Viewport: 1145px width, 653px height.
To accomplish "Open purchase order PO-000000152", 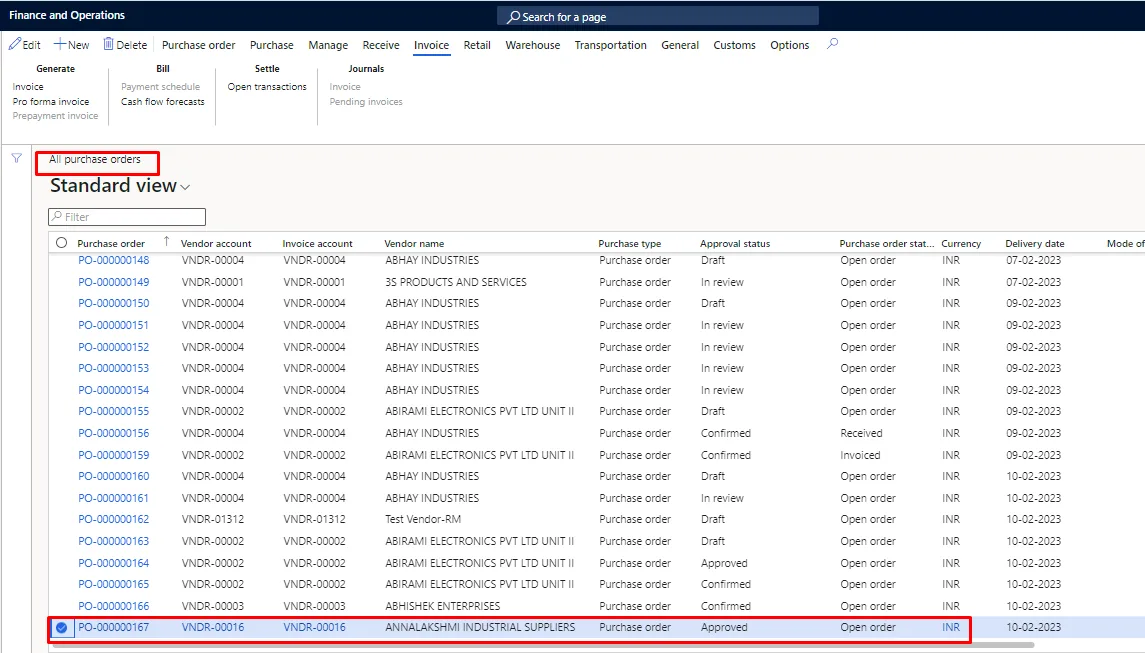I will click(114, 347).
